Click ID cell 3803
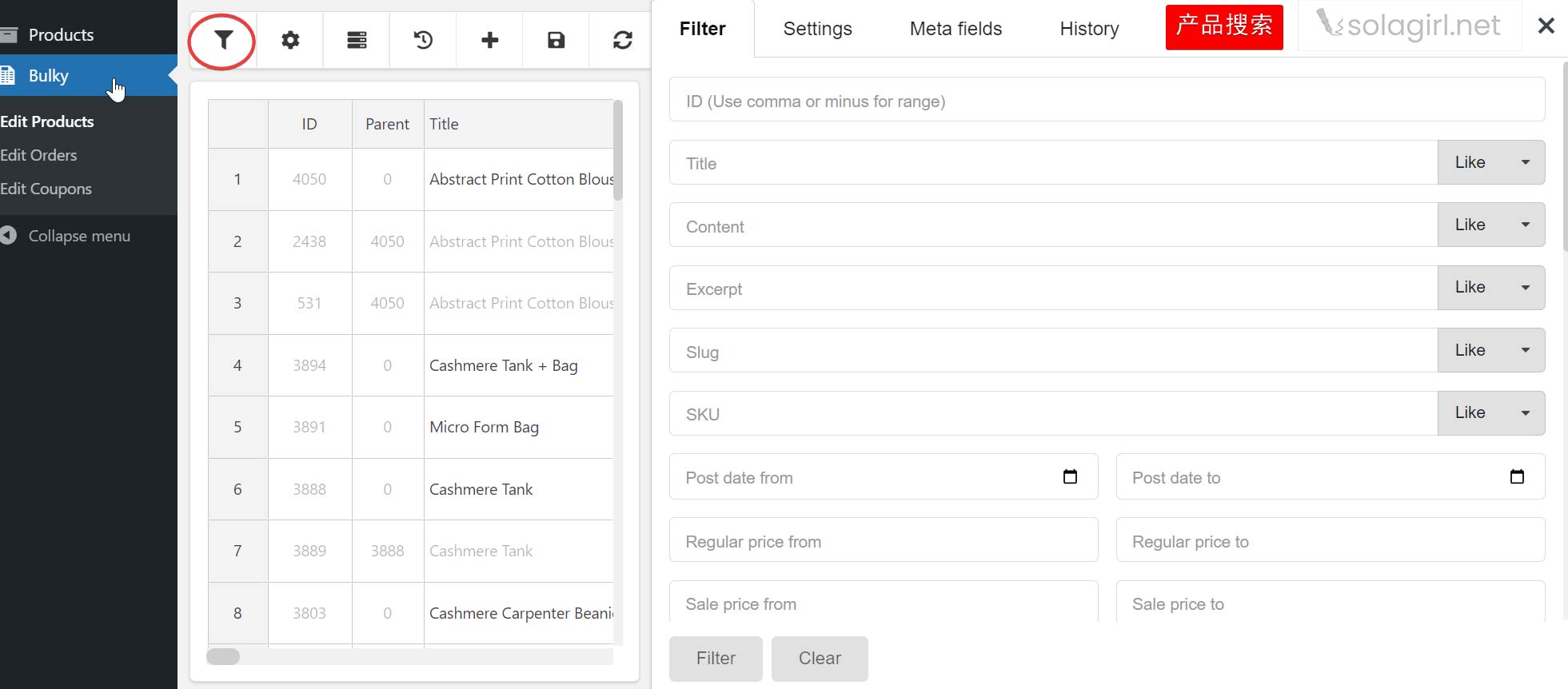The height and width of the screenshot is (689, 1568). (309, 613)
